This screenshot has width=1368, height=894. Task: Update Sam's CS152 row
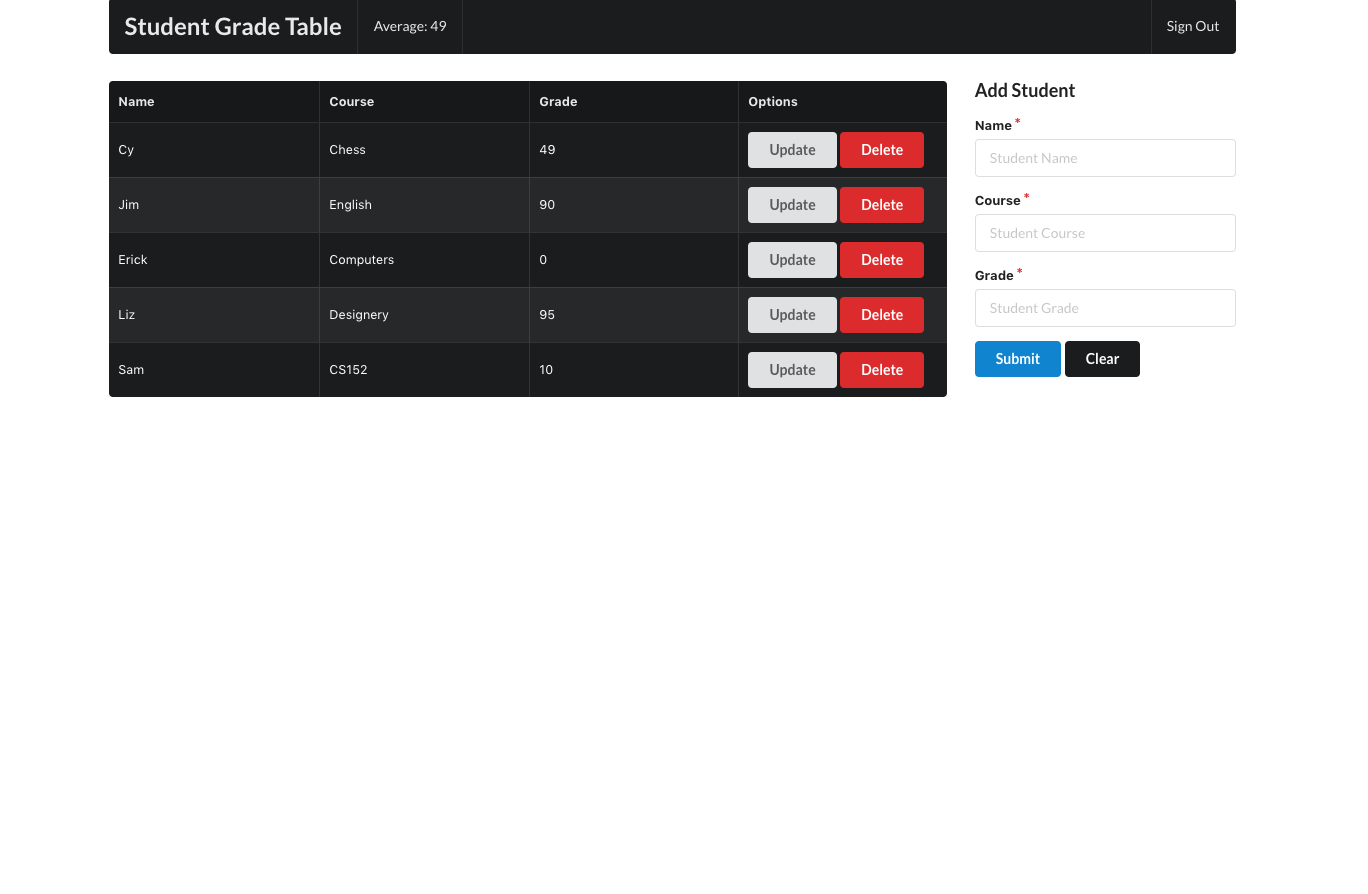[792, 370]
